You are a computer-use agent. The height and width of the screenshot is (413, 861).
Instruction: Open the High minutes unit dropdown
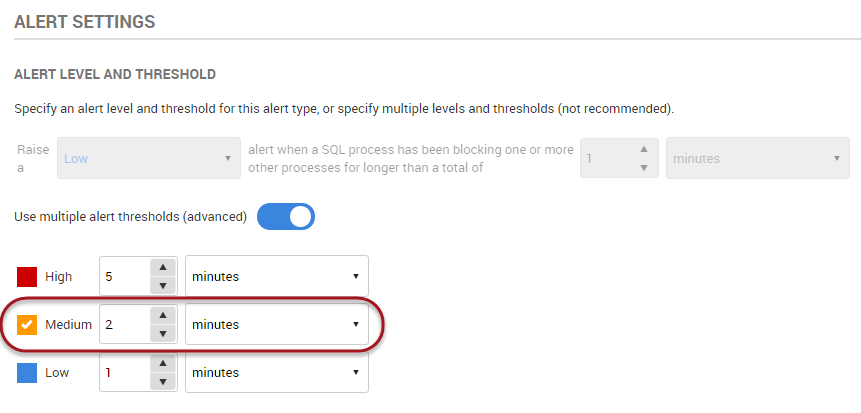tap(276, 276)
